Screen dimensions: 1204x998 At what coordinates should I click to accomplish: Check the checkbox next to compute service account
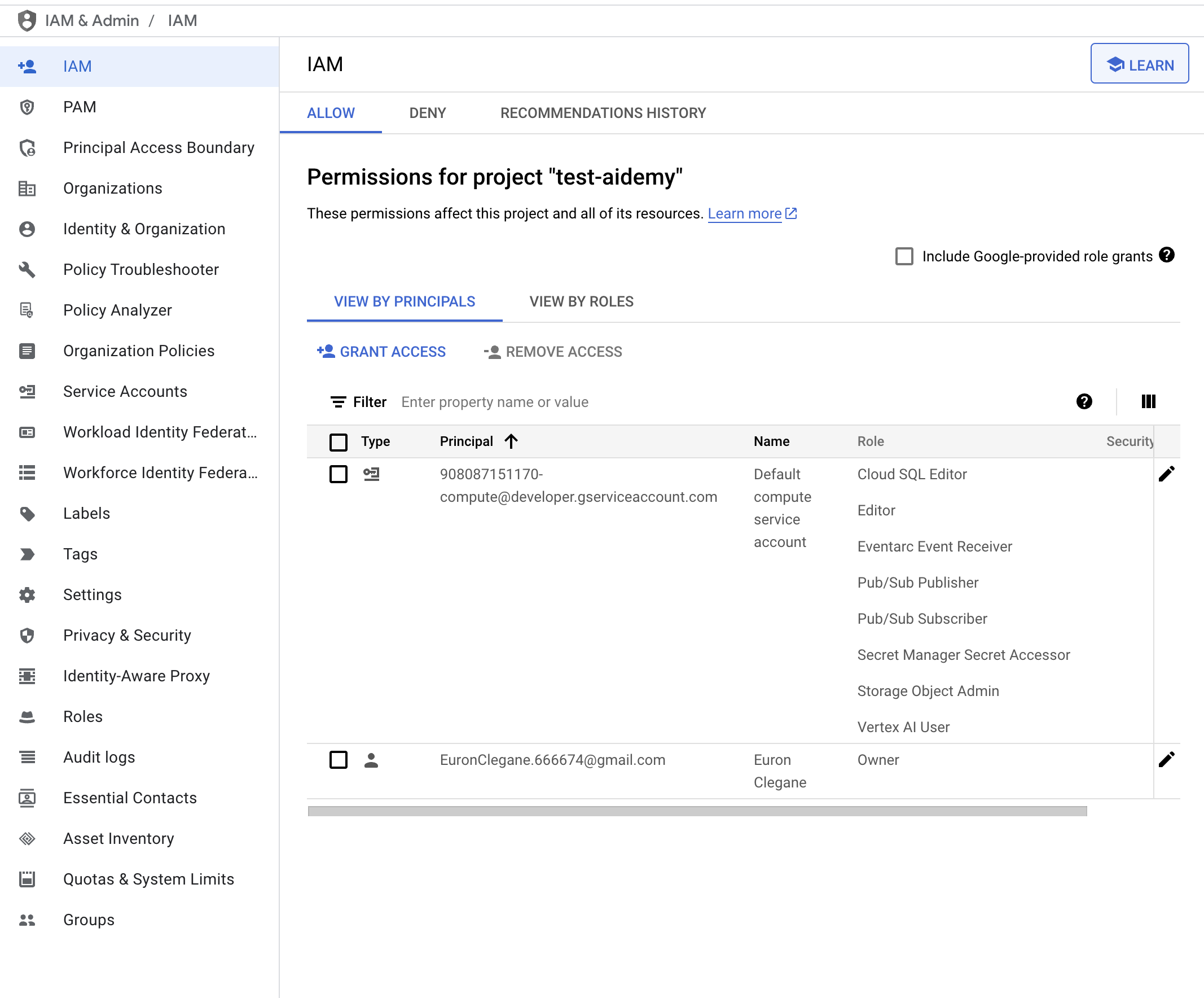[x=339, y=473]
